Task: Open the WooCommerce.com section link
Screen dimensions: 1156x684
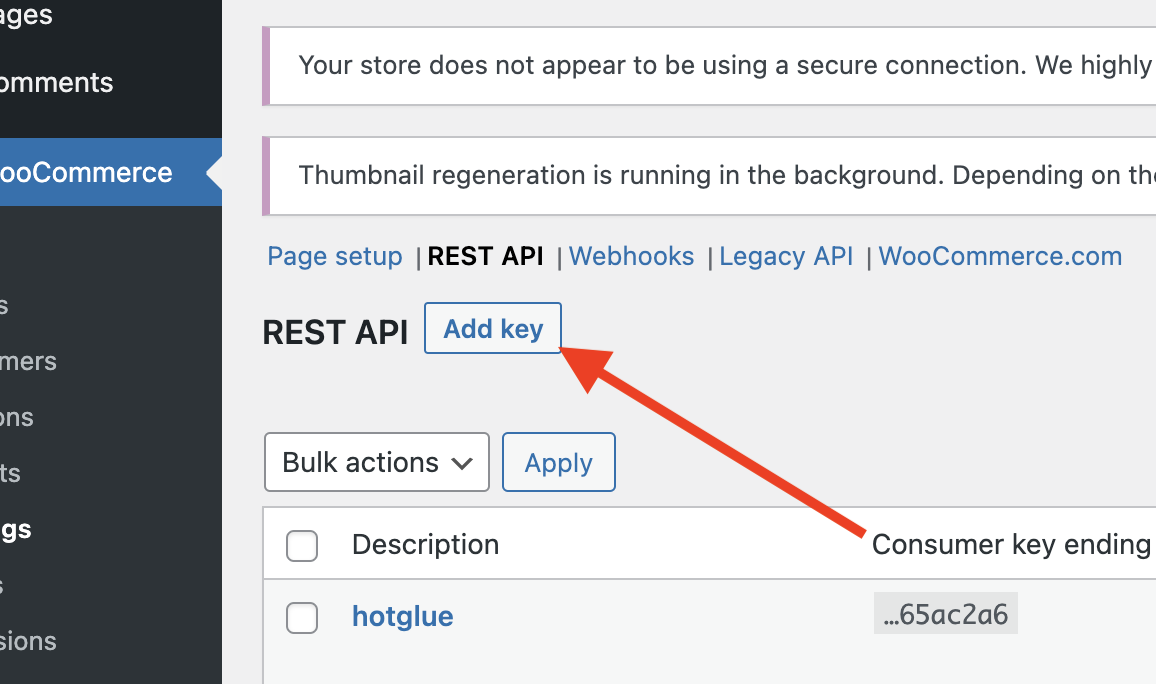Action: pos(1000,256)
